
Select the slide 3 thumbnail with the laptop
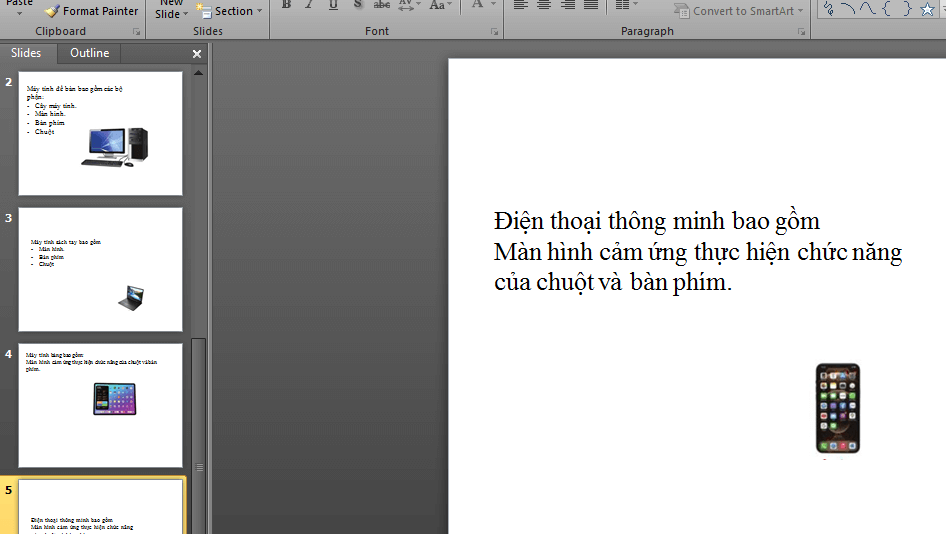pyautogui.click(x=100, y=269)
